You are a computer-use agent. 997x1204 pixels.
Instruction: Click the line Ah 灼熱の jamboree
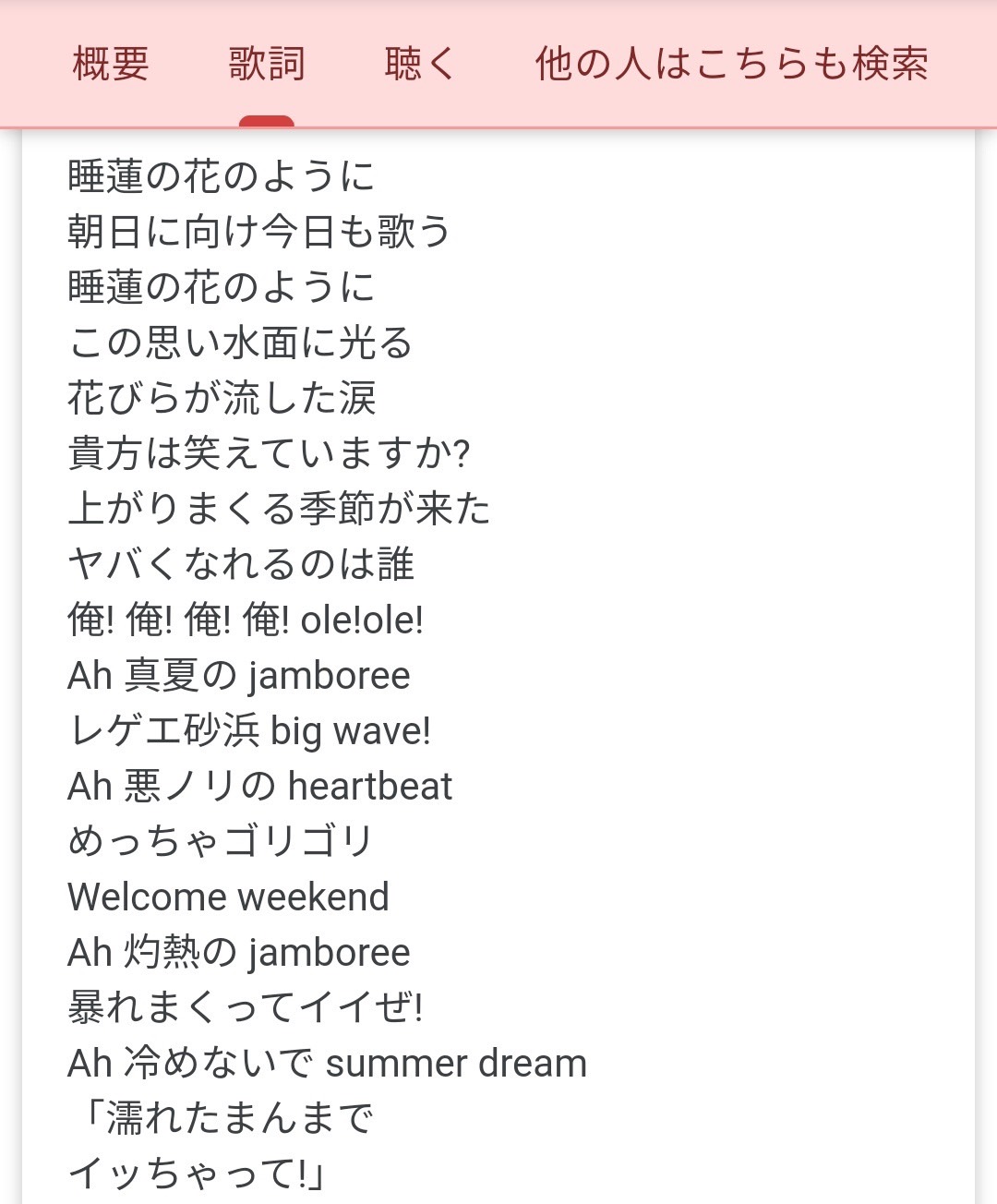pyautogui.click(x=239, y=952)
